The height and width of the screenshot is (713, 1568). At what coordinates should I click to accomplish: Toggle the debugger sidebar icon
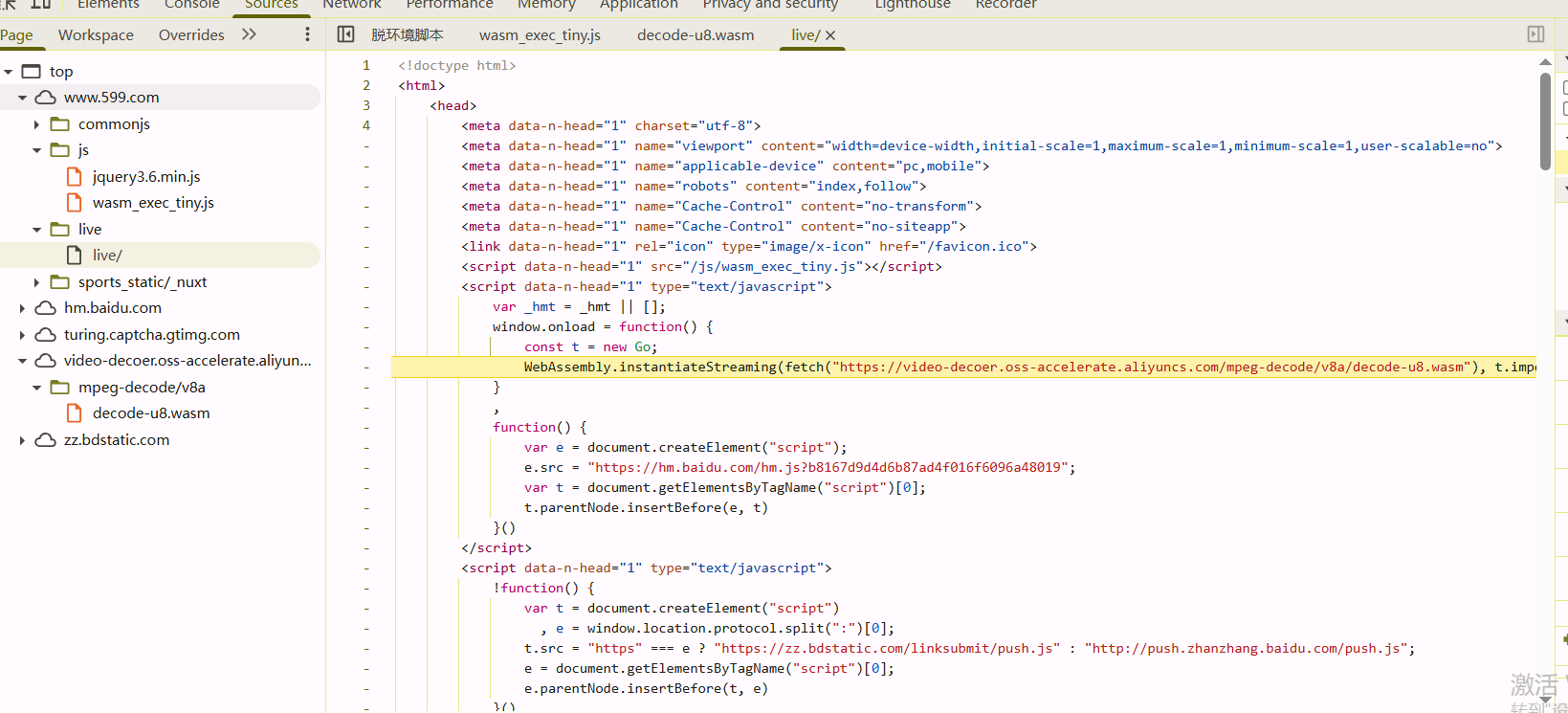(x=1535, y=34)
